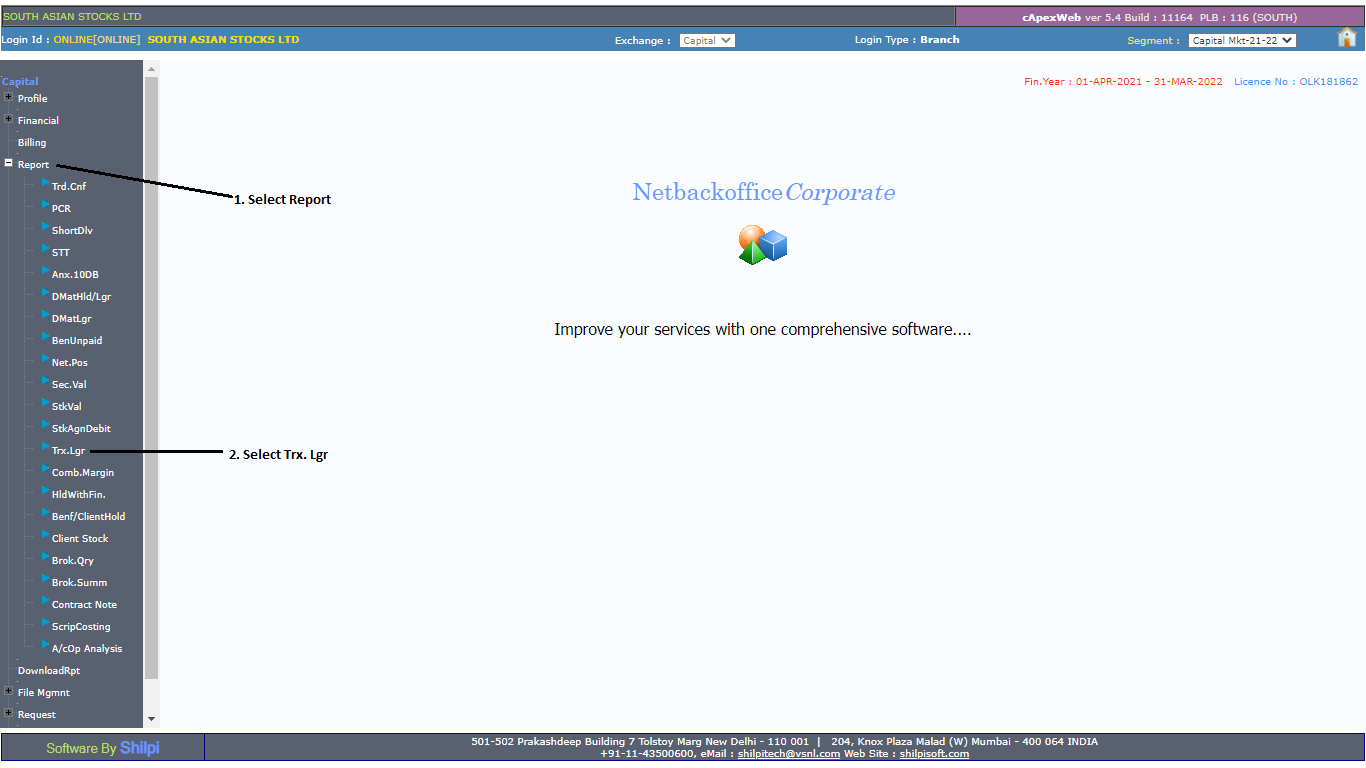The image size is (1366, 768).
Task: Open the shilpisoft.com website link
Action: coord(934,754)
